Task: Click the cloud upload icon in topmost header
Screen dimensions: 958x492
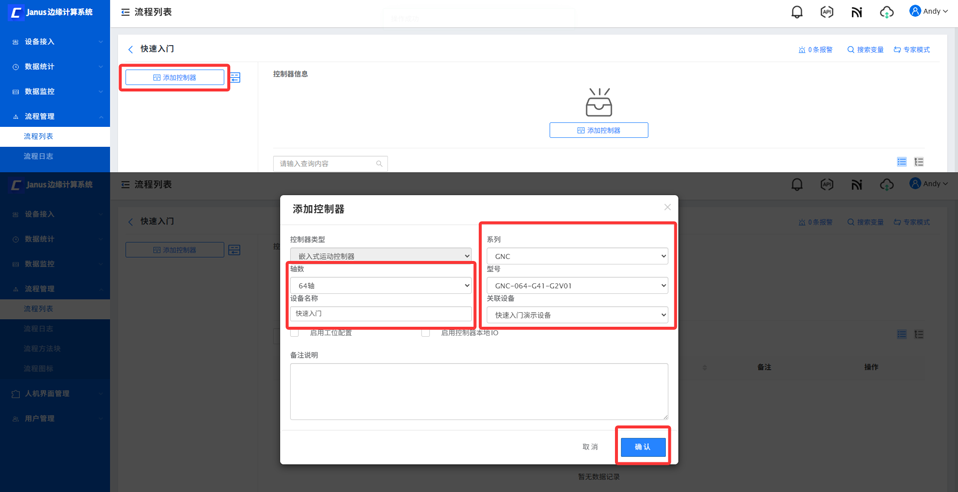Action: point(886,12)
